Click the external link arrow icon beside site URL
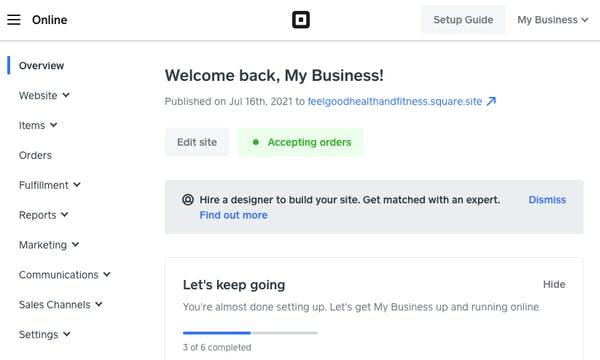Screen dimensions: 600x360 tap(491, 101)
